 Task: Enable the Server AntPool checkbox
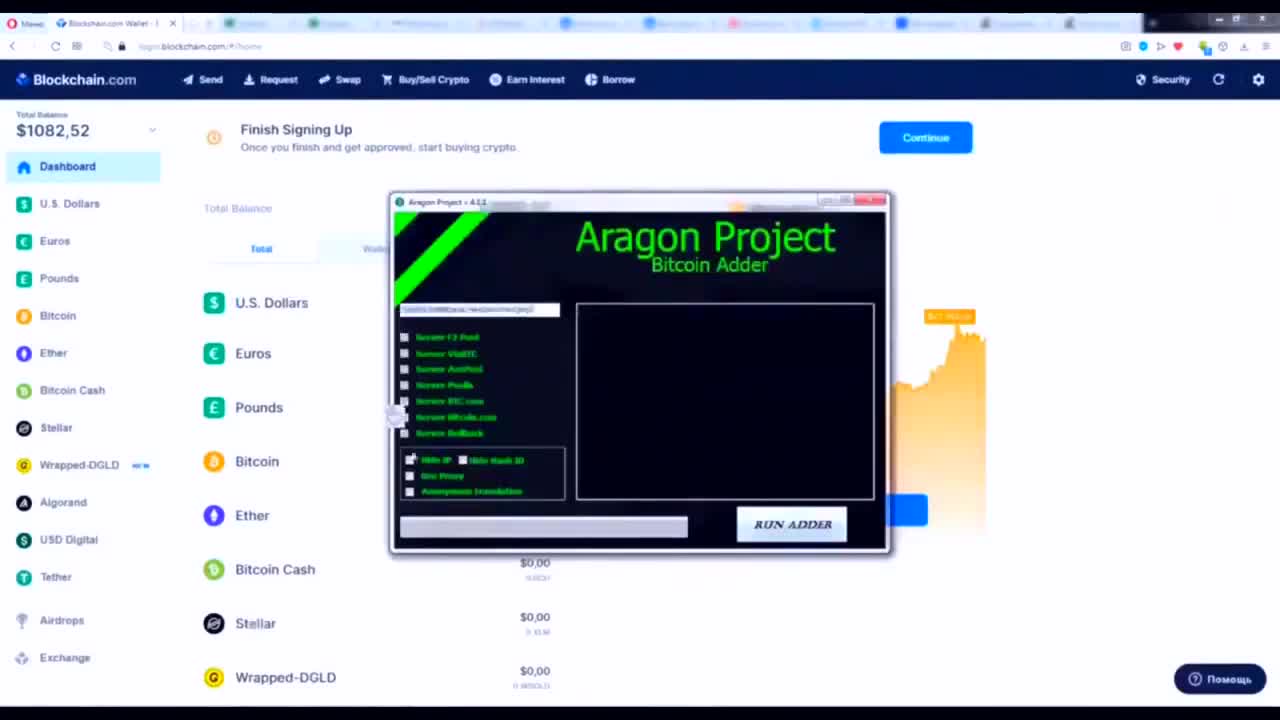click(x=404, y=370)
